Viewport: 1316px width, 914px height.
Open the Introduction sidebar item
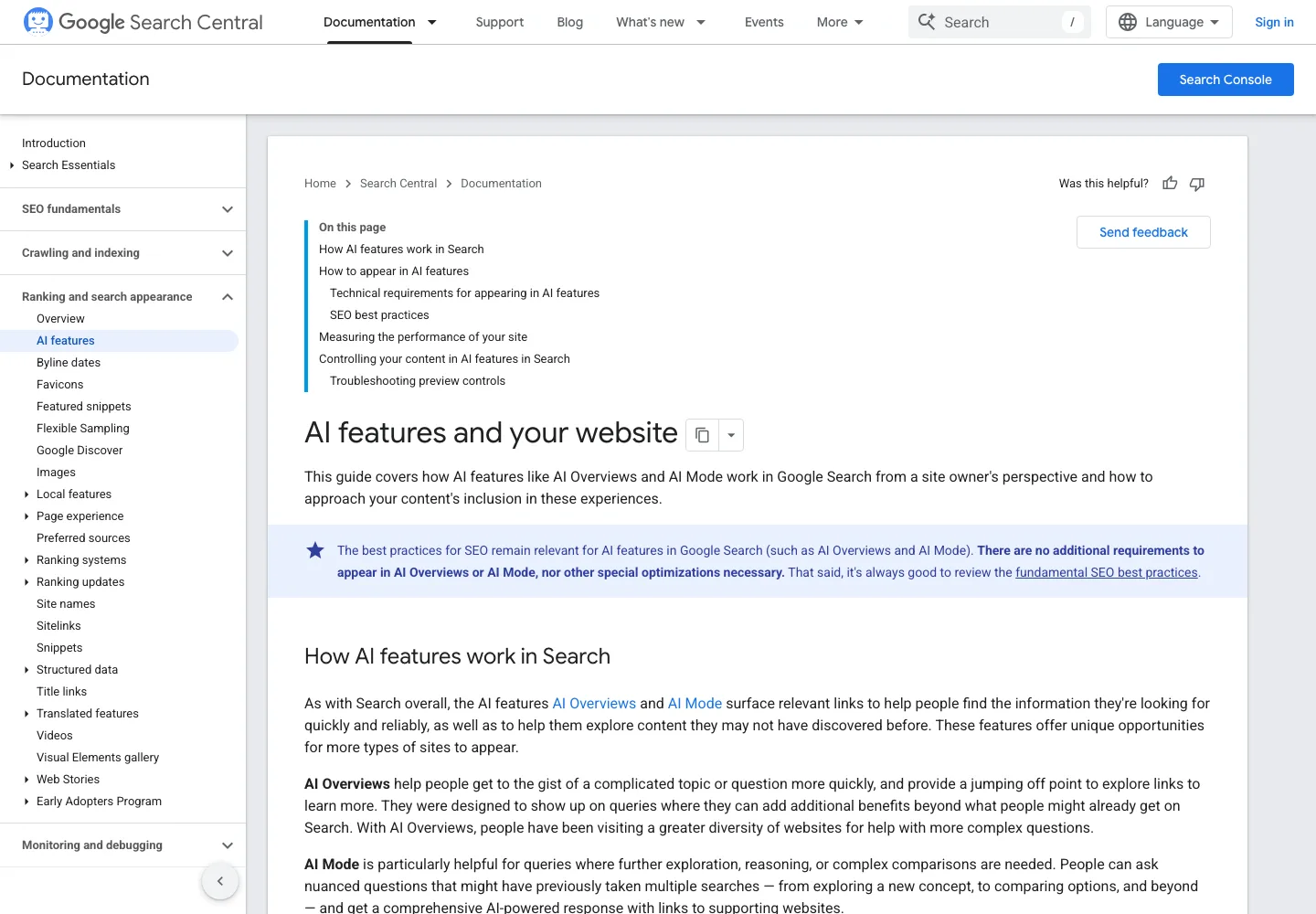[54, 143]
